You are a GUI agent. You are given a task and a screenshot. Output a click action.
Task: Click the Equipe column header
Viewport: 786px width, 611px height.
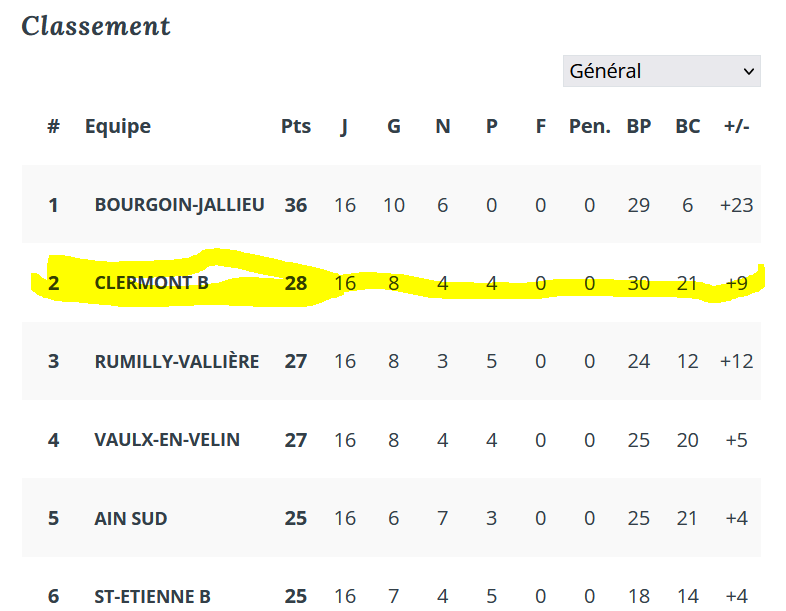pyautogui.click(x=118, y=126)
